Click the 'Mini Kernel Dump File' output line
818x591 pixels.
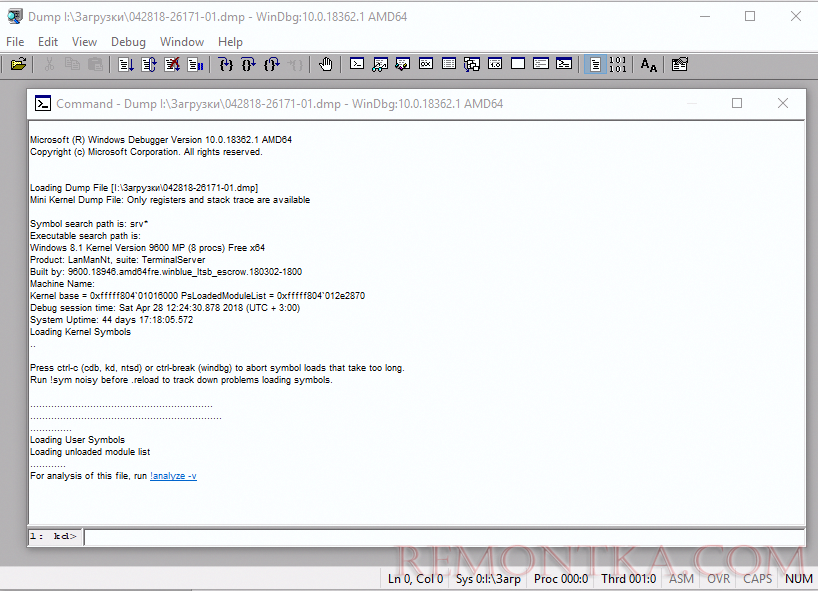(170, 200)
